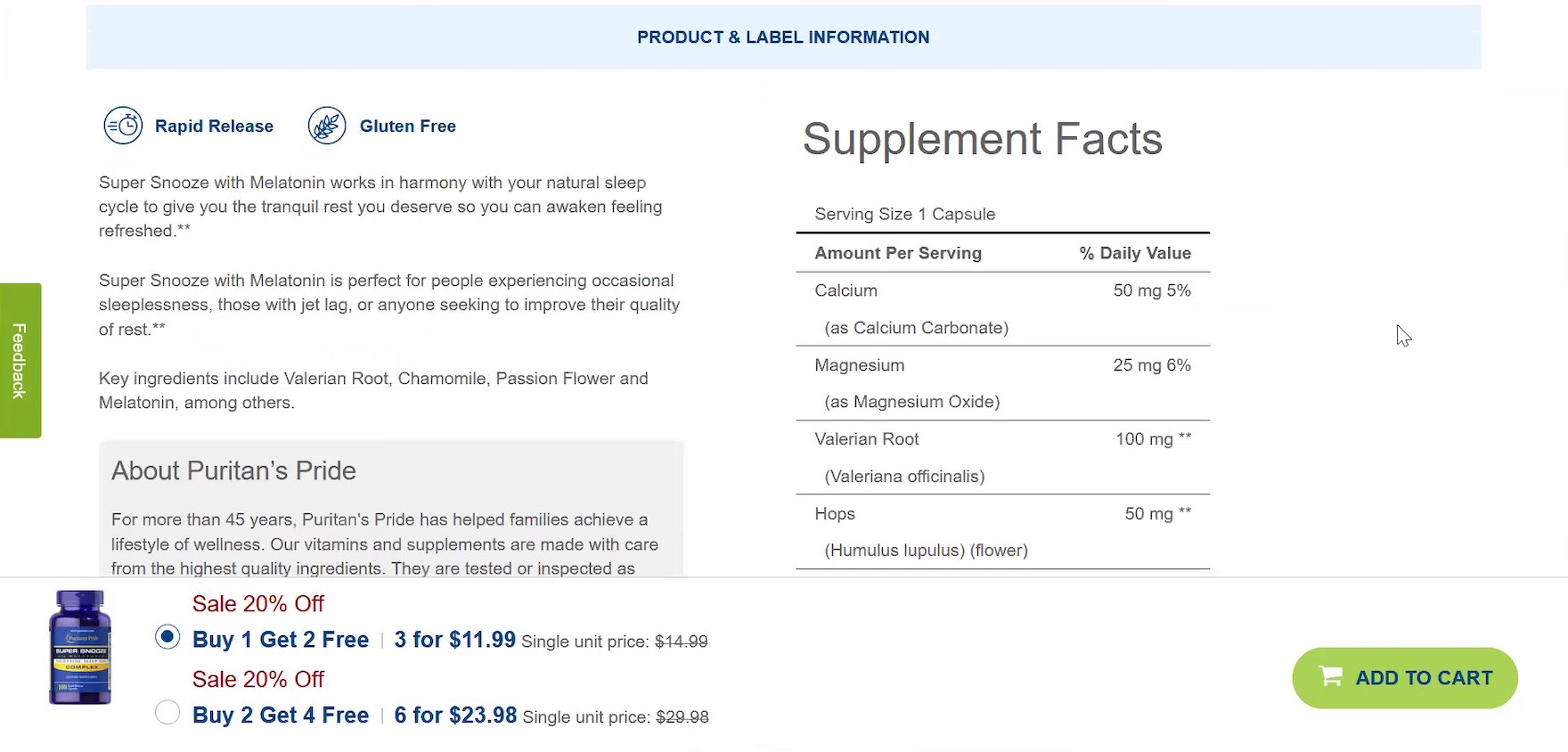This screenshot has height=752, width=1568.
Task: Click the Rapid Release label text
Action: click(214, 127)
